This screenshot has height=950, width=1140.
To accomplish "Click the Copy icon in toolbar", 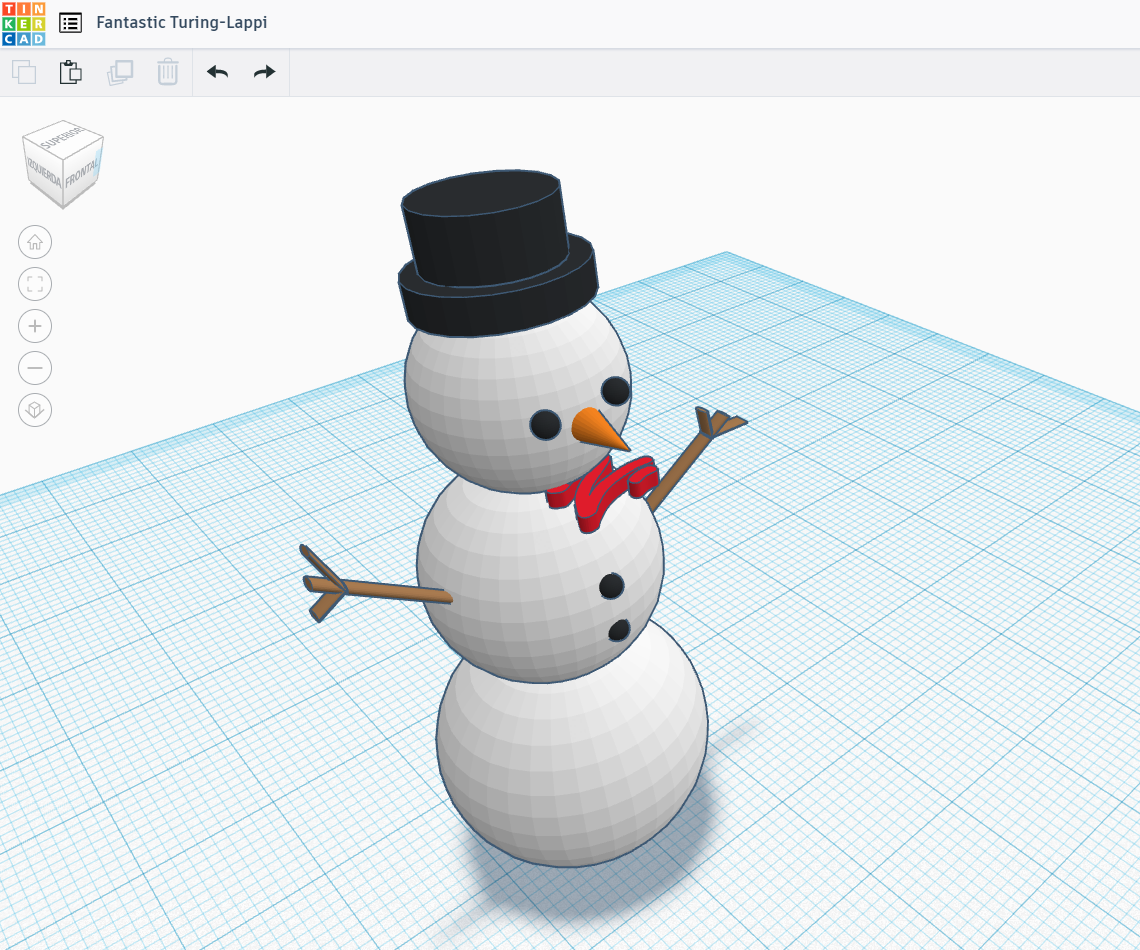I will tap(24, 72).
